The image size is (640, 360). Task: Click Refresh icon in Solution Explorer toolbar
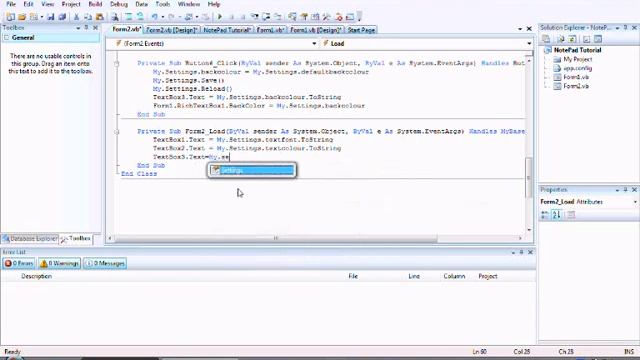pos(573,39)
